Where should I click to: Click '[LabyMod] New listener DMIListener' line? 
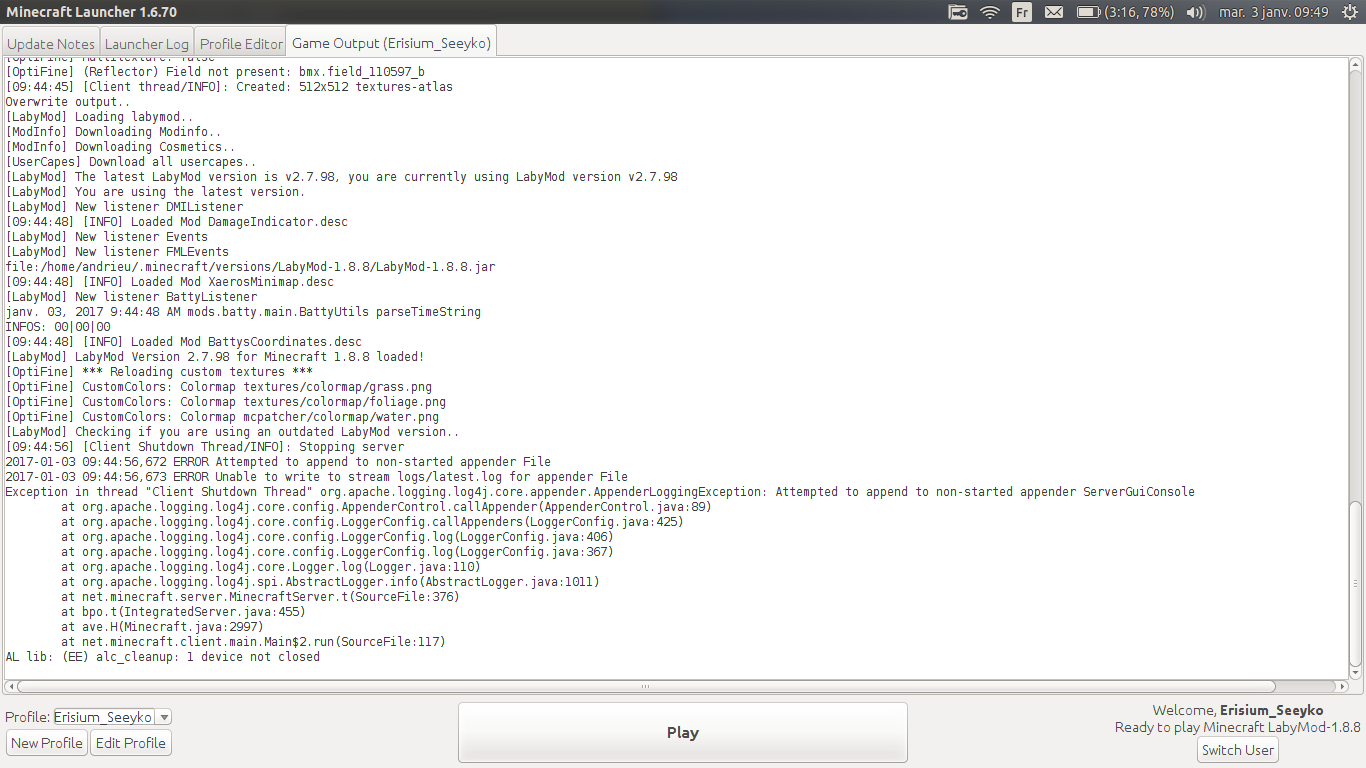pyautogui.click(x=124, y=207)
